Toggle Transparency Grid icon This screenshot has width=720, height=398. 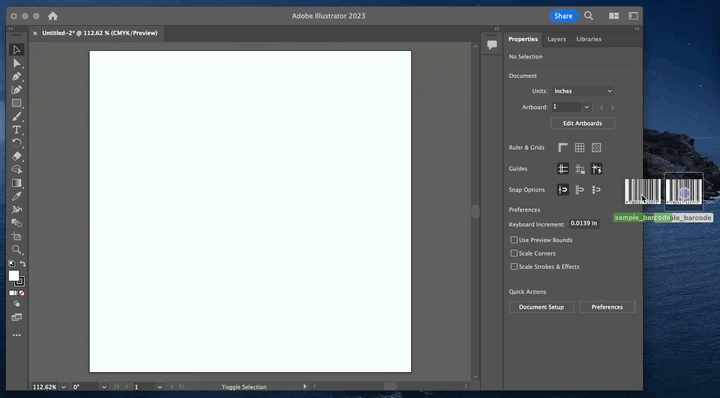[596, 147]
